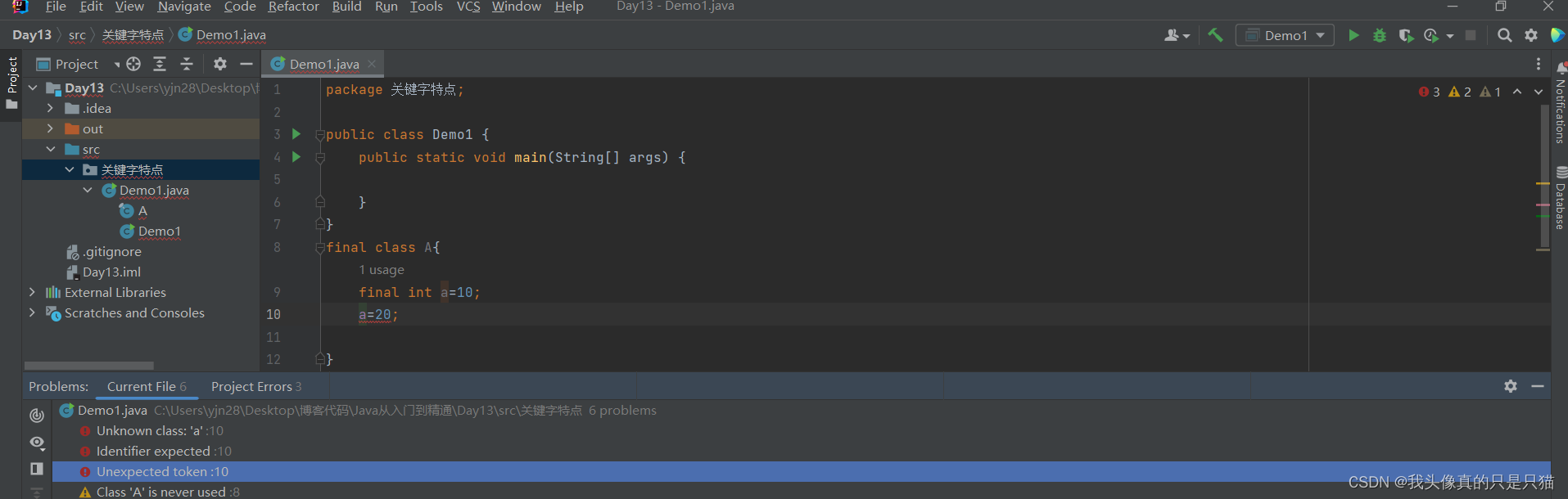Select 'Identifier expected' problem row

pyautogui.click(x=802, y=452)
